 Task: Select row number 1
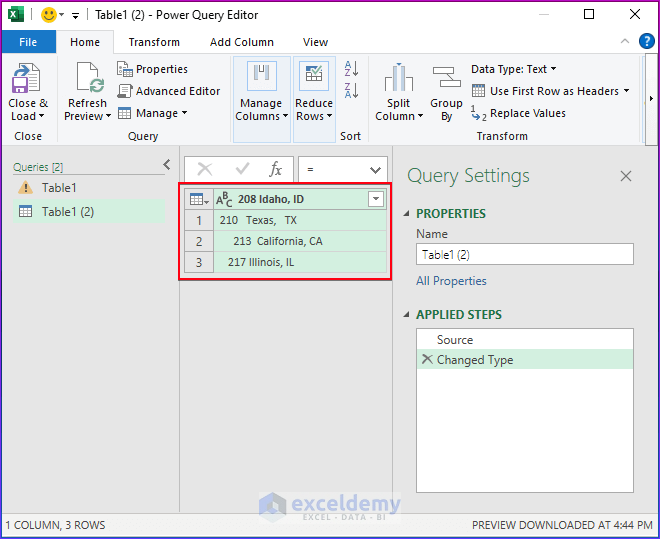(199, 220)
